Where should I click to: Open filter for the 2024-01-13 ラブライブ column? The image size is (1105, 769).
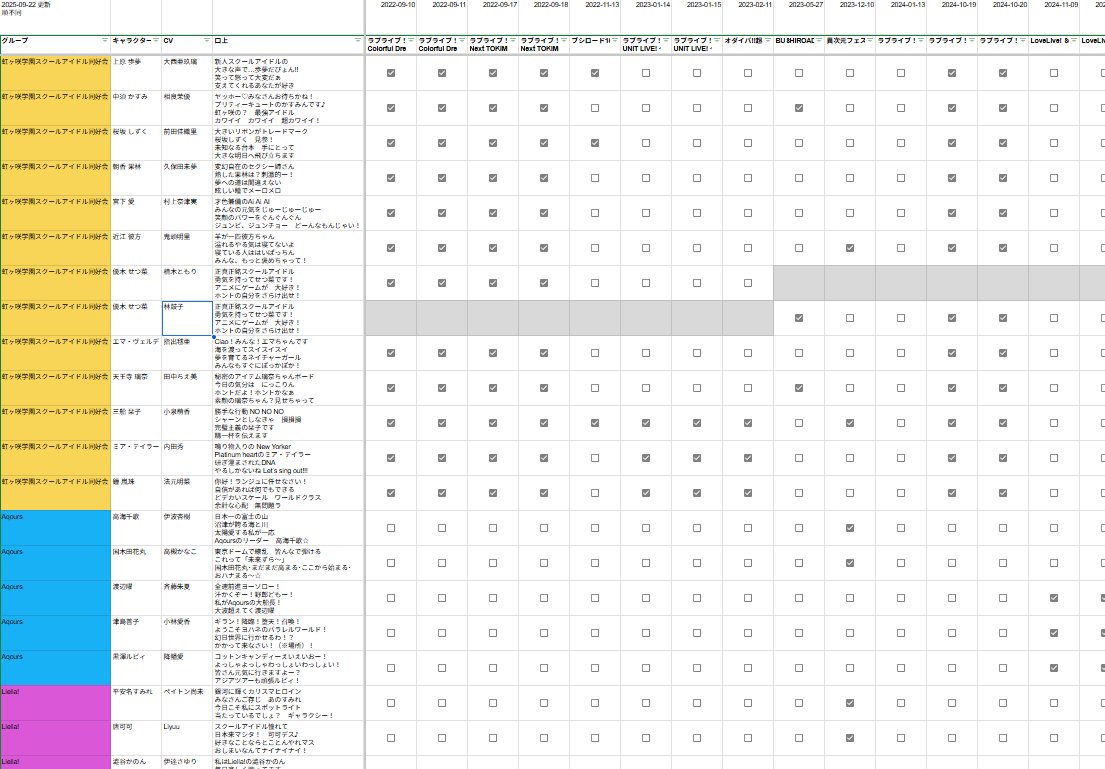[920, 40]
